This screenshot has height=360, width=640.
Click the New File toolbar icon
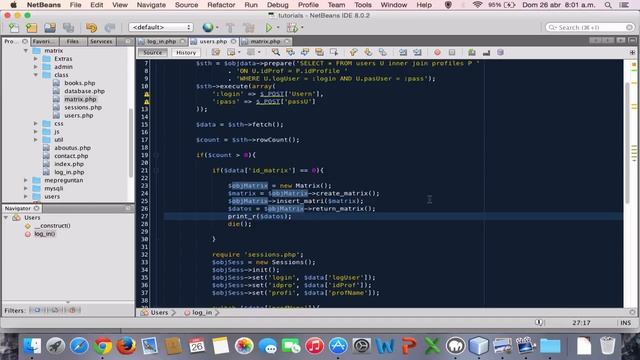13,28
